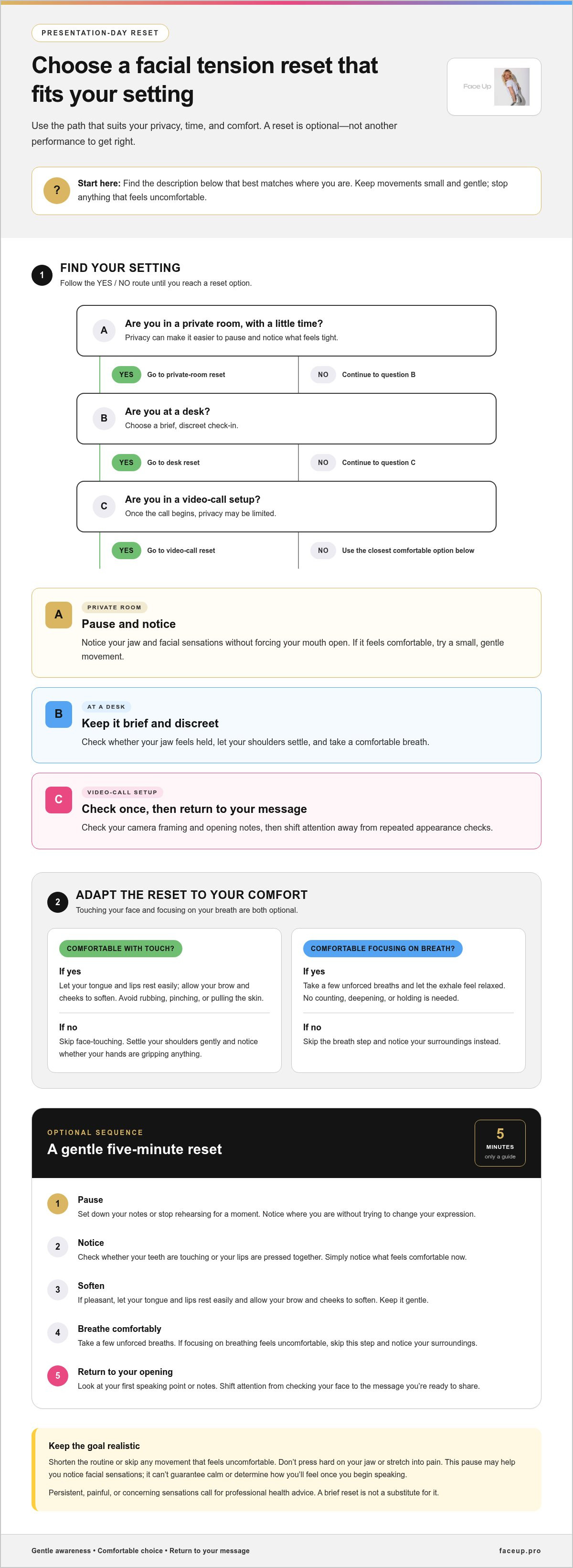The image size is (573, 1568).
Task: Click the YES pill under question A
Action: [126, 374]
